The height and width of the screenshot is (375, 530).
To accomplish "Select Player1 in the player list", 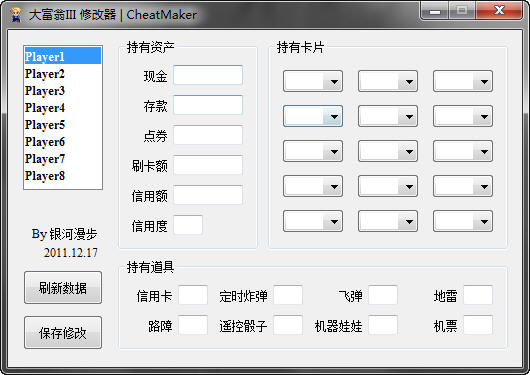I will click(63, 56).
